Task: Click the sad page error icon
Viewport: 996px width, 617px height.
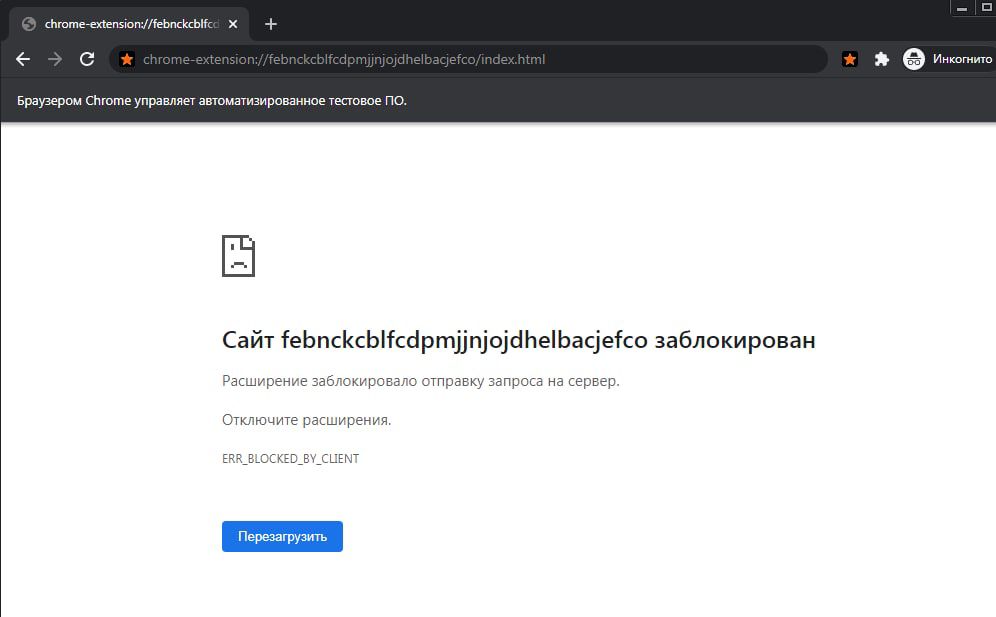Action: (238, 256)
